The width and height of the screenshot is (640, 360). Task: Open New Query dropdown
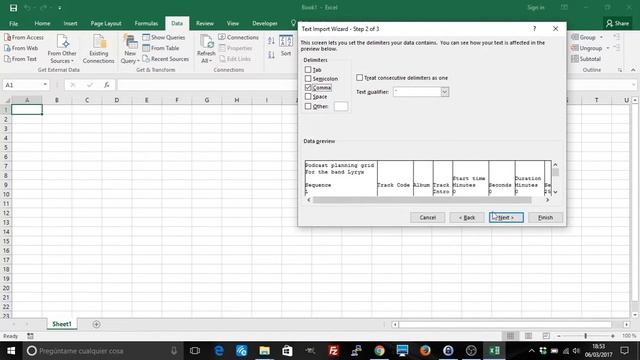(130, 49)
